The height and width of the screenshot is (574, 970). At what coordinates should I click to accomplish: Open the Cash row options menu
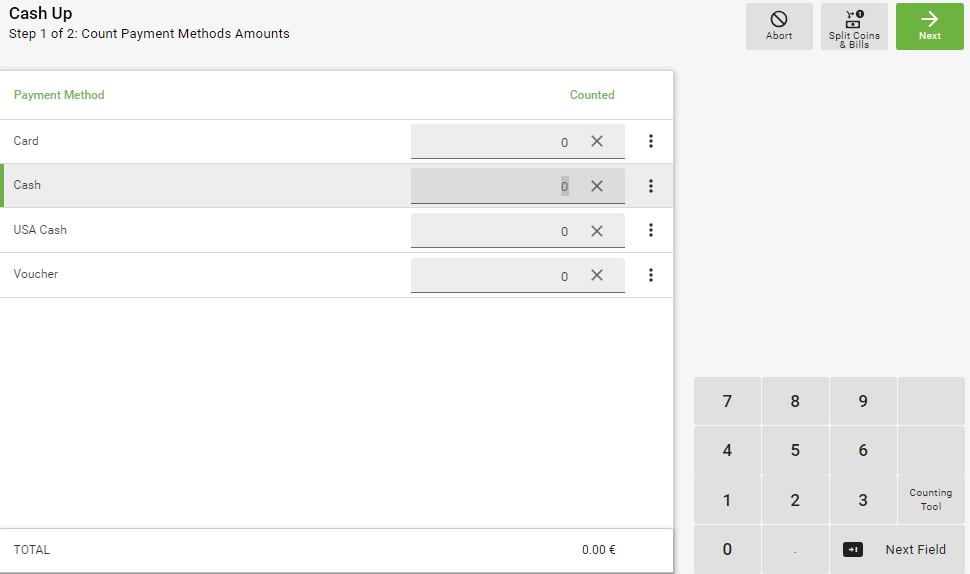click(x=651, y=186)
